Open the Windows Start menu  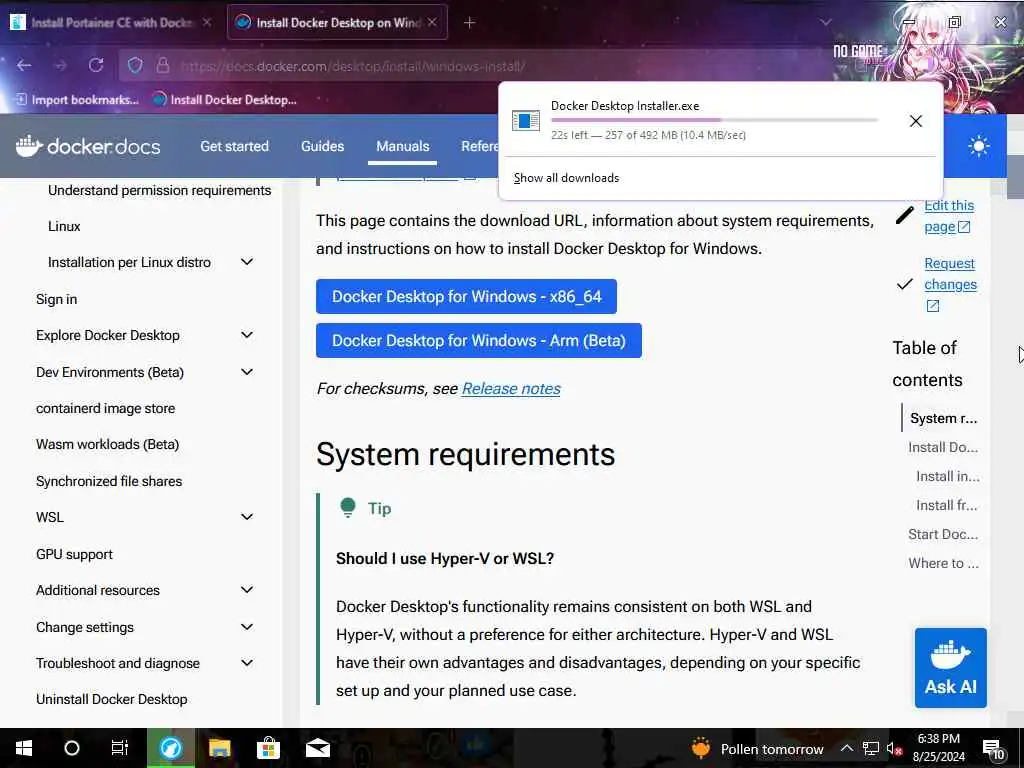pos(24,748)
